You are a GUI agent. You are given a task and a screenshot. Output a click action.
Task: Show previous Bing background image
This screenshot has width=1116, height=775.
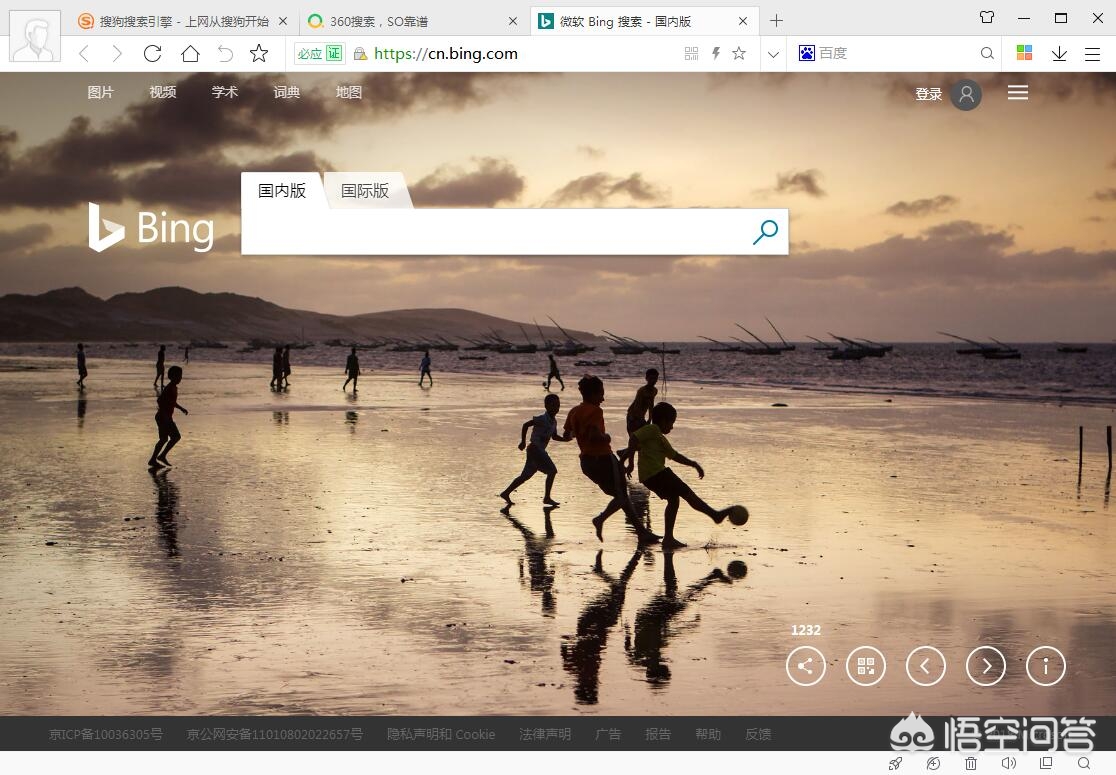point(926,666)
